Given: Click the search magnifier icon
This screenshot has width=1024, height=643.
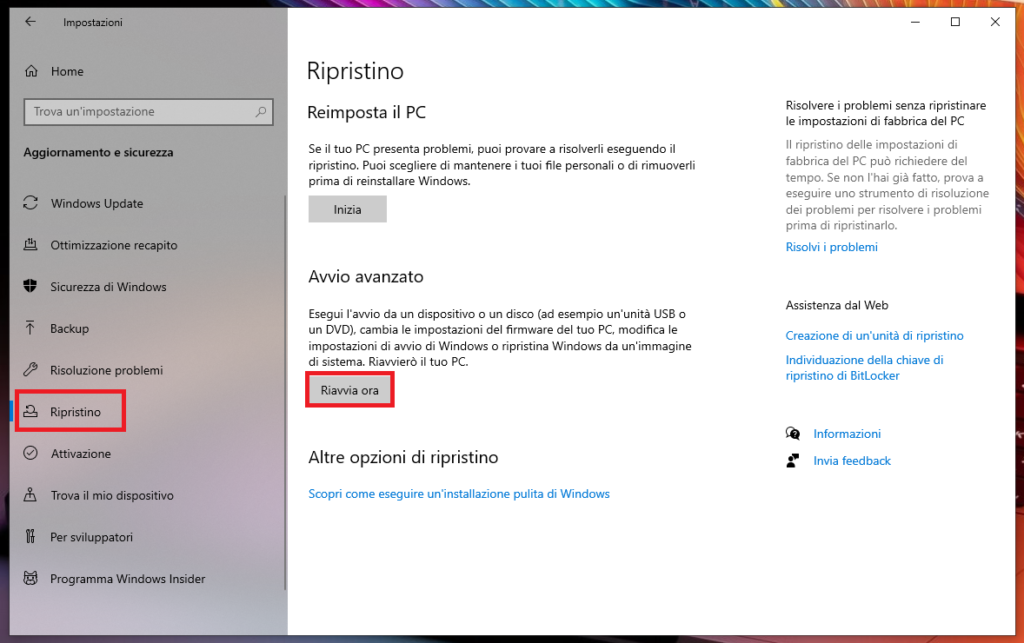Looking at the screenshot, I should click(x=261, y=112).
